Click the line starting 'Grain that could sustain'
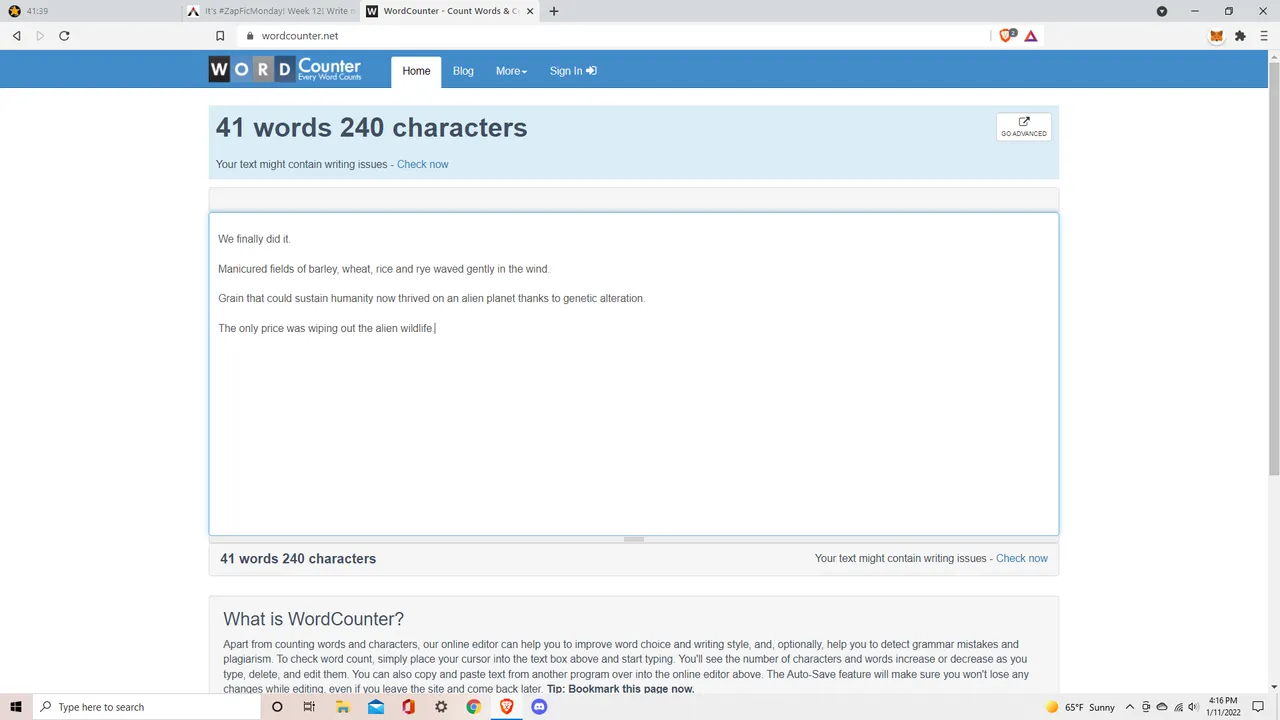1280x720 pixels. (x=432, y=298)
